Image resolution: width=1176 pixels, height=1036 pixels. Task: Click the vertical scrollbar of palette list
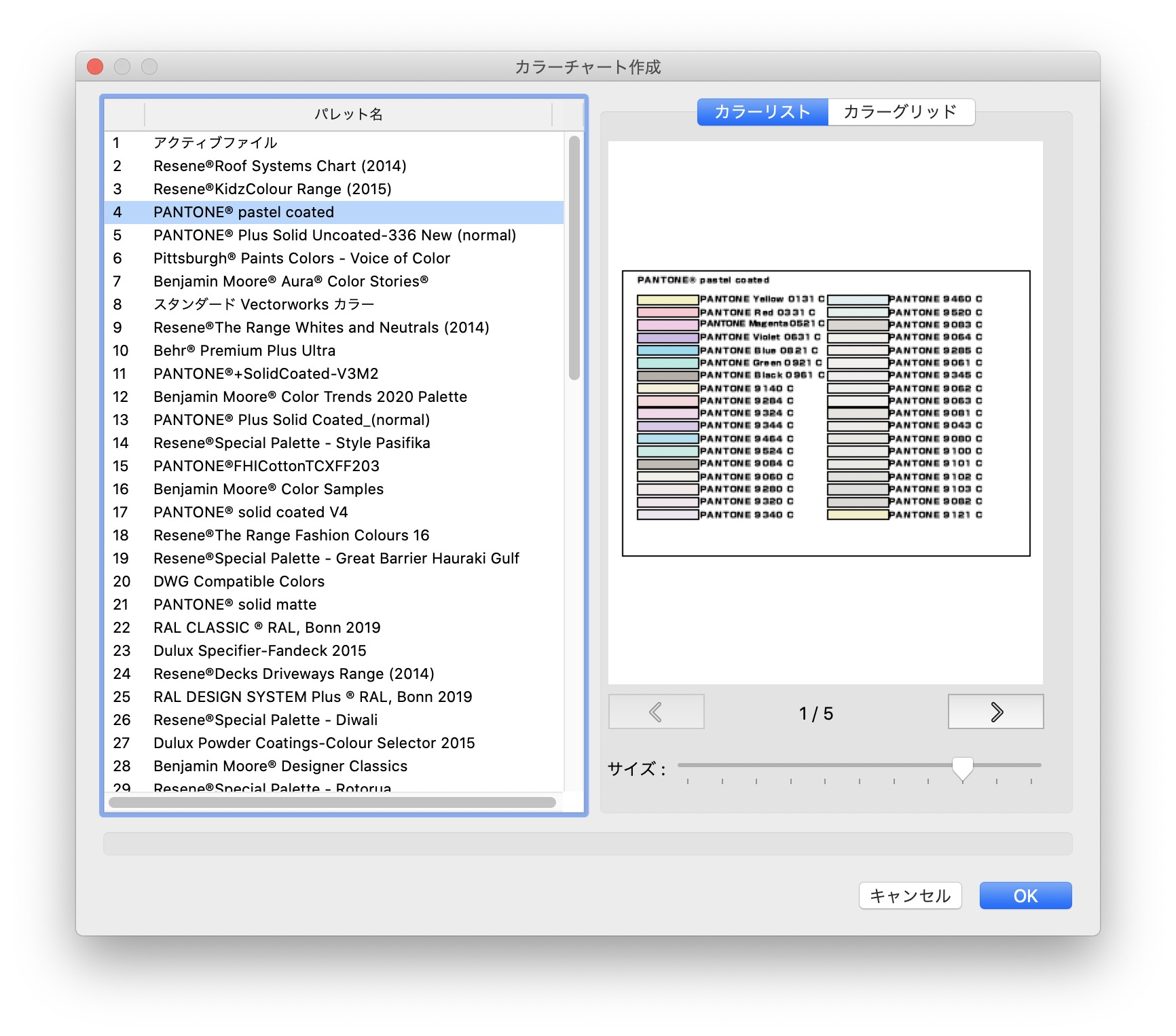pyautogui.click(x=574, y=258)
